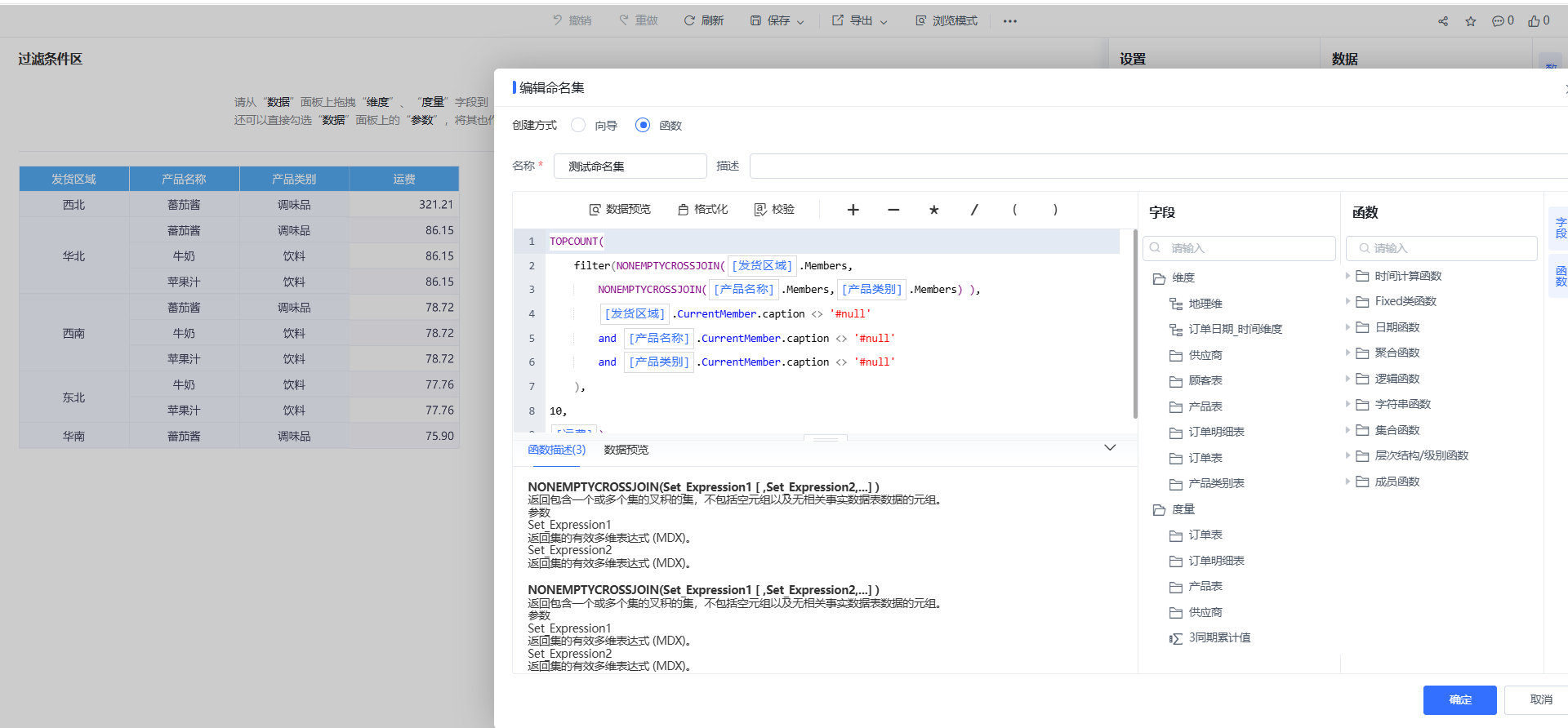Select 订单明细表 under 维度
Viewport: 1568px width, 728px height.
pyautogui.click(x=1207, y=433)
